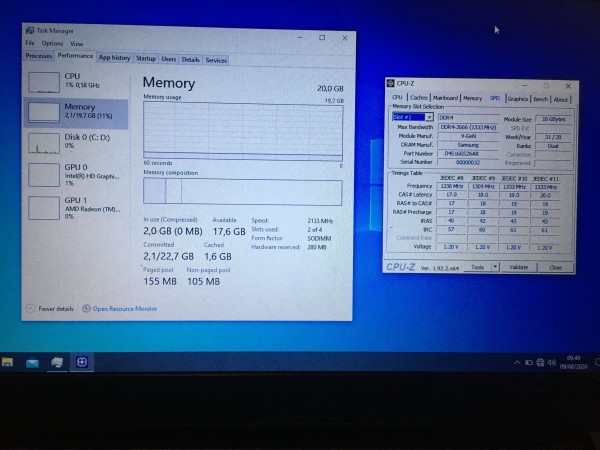Switch to the Users tab
The width and height of the screenshot is (600, 450).
169,59
